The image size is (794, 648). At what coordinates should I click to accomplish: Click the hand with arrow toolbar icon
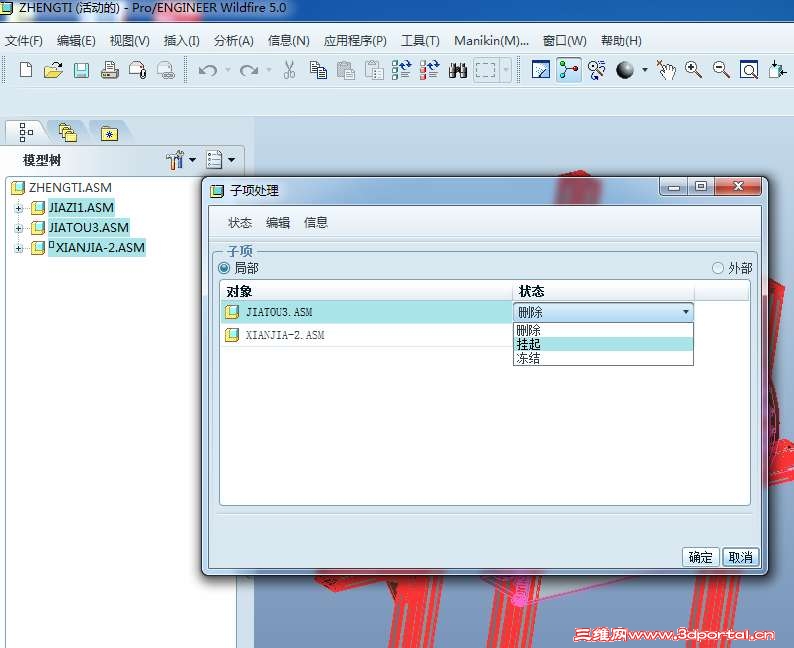(x=666, y=70)
